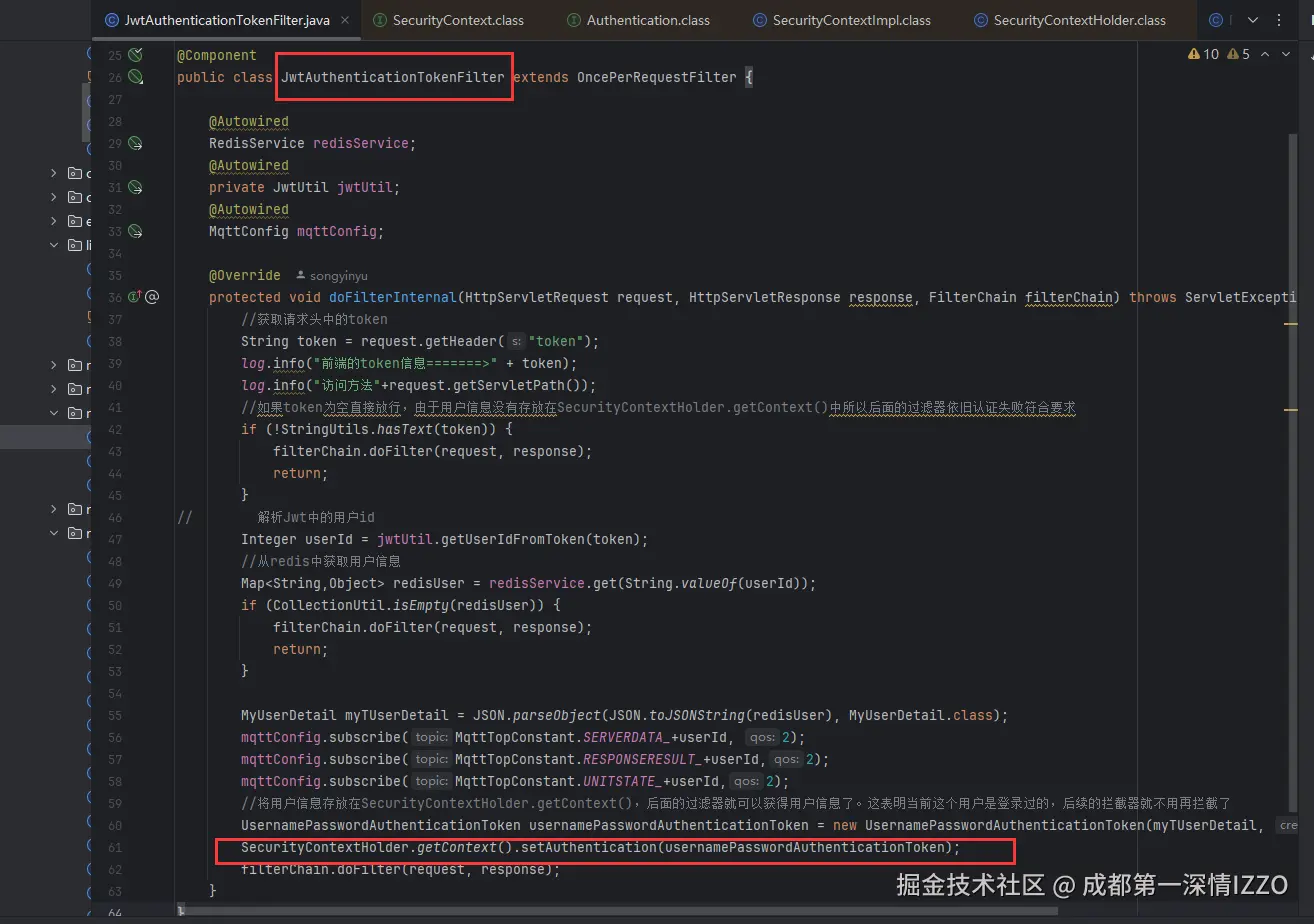The width and height of the screenshot is (1314, 924).
Task: Click the weak warnings count indicator showing 5
Action: click(1239, 54)
